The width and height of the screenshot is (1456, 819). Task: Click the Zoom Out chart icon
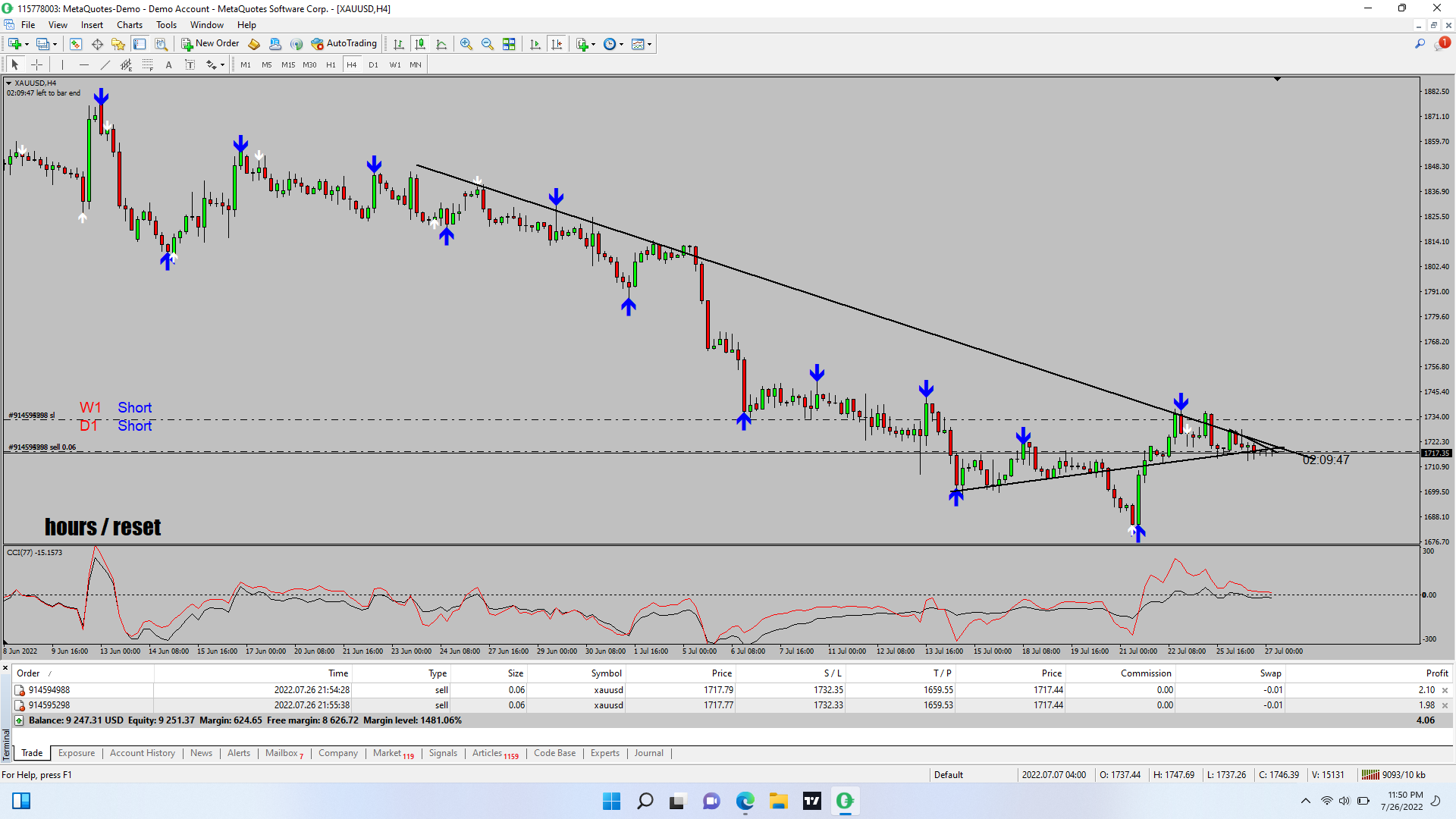(488, 44)
